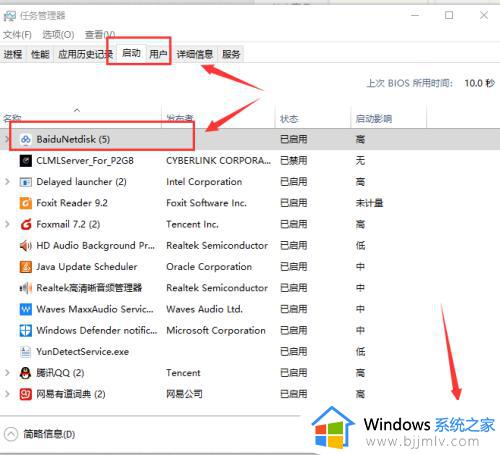Viewport: 500px width, 455px height.
Task: Expand the Foxmail 7.2 (2) group
Action: click(7, 224)
